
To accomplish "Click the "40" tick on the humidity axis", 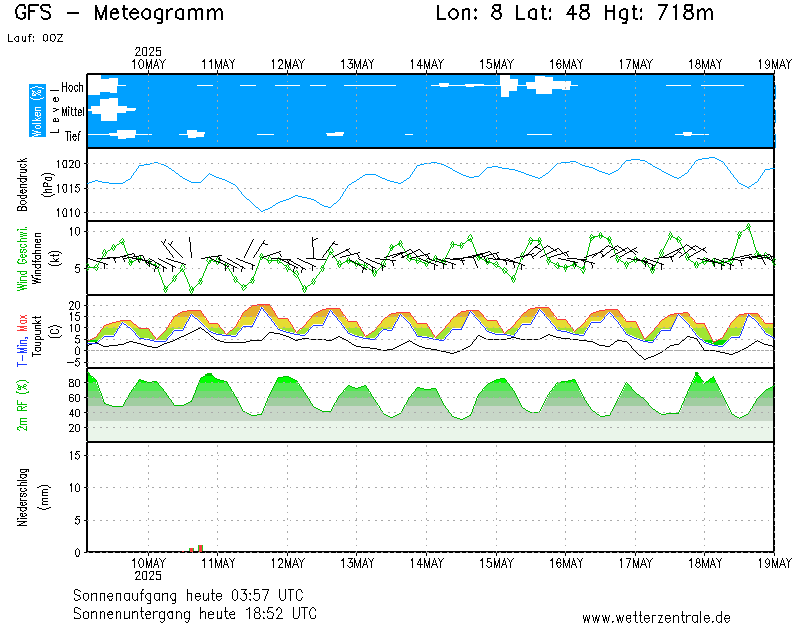I will click(x=74, y=413).
